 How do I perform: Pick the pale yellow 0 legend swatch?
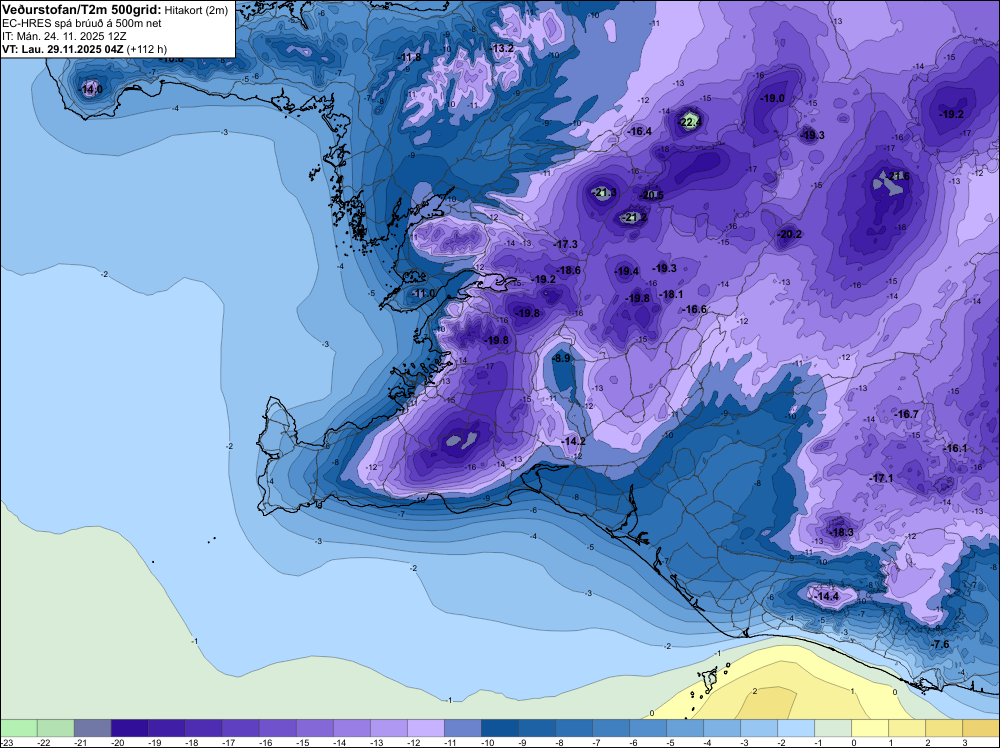[x=869, y=728]
